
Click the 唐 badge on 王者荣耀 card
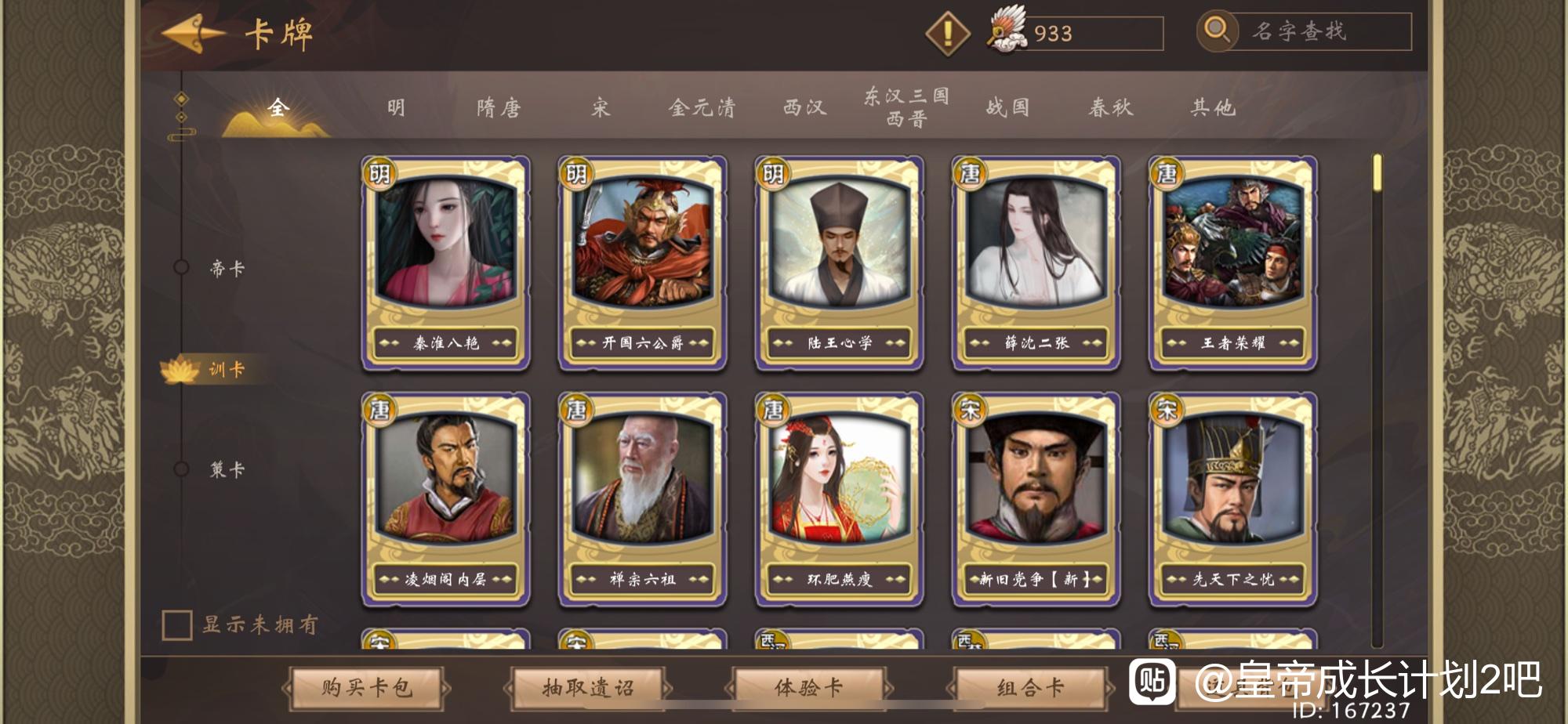(x=1167, y=173)
